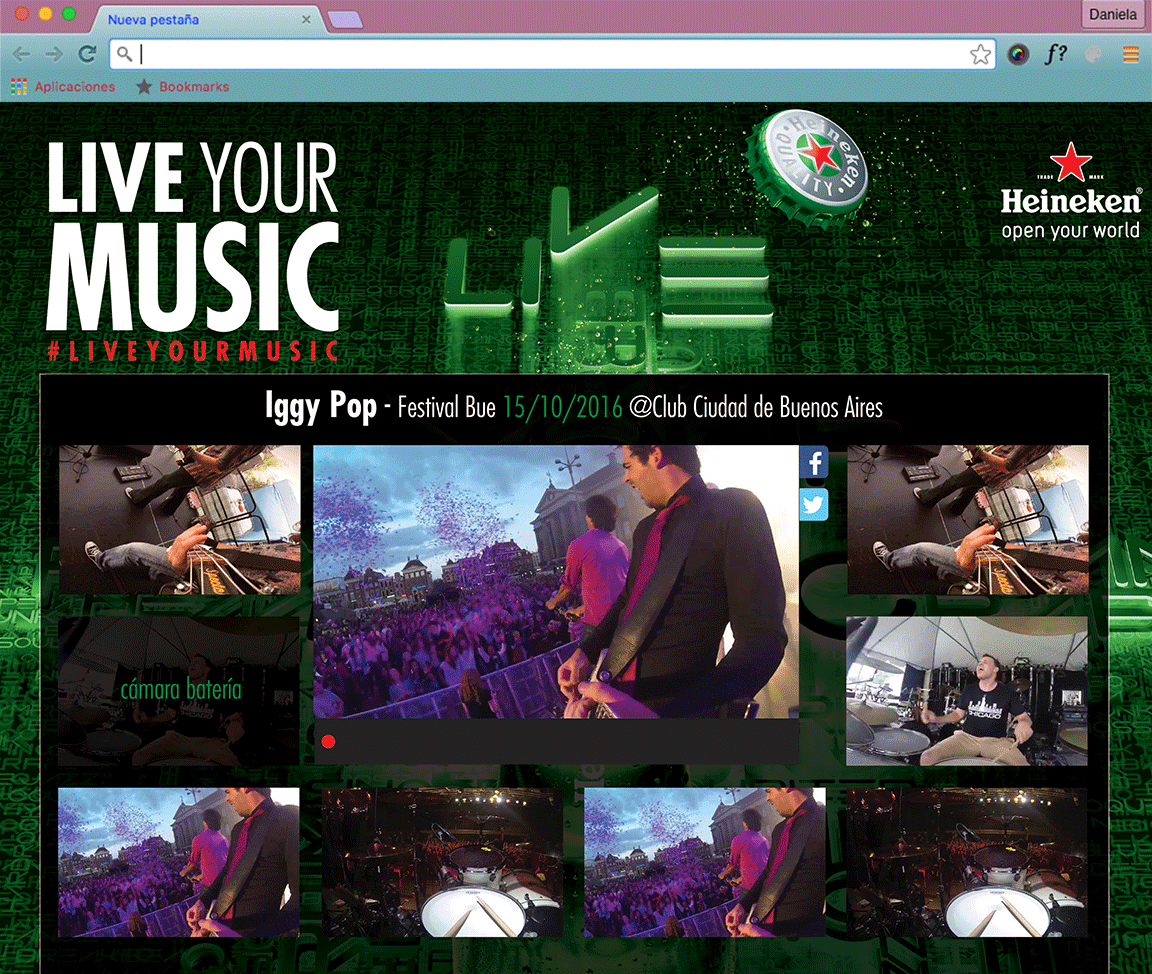Screen dimensions: 1152x974
Task: Select bottom-right drum kit thumbnail
Action: tap(967, 862)
